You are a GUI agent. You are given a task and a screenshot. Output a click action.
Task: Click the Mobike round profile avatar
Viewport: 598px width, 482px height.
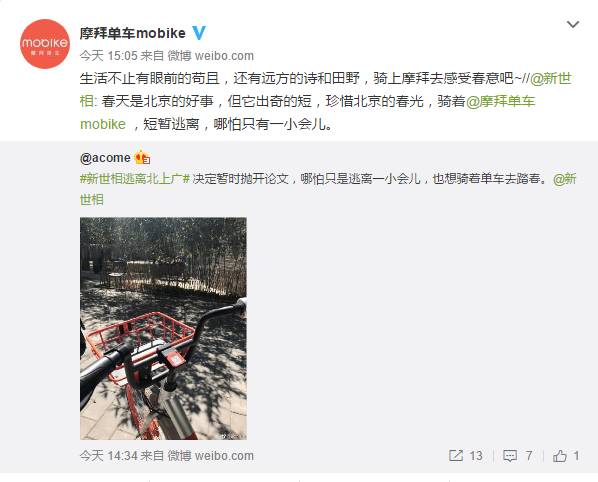[45, 44]
